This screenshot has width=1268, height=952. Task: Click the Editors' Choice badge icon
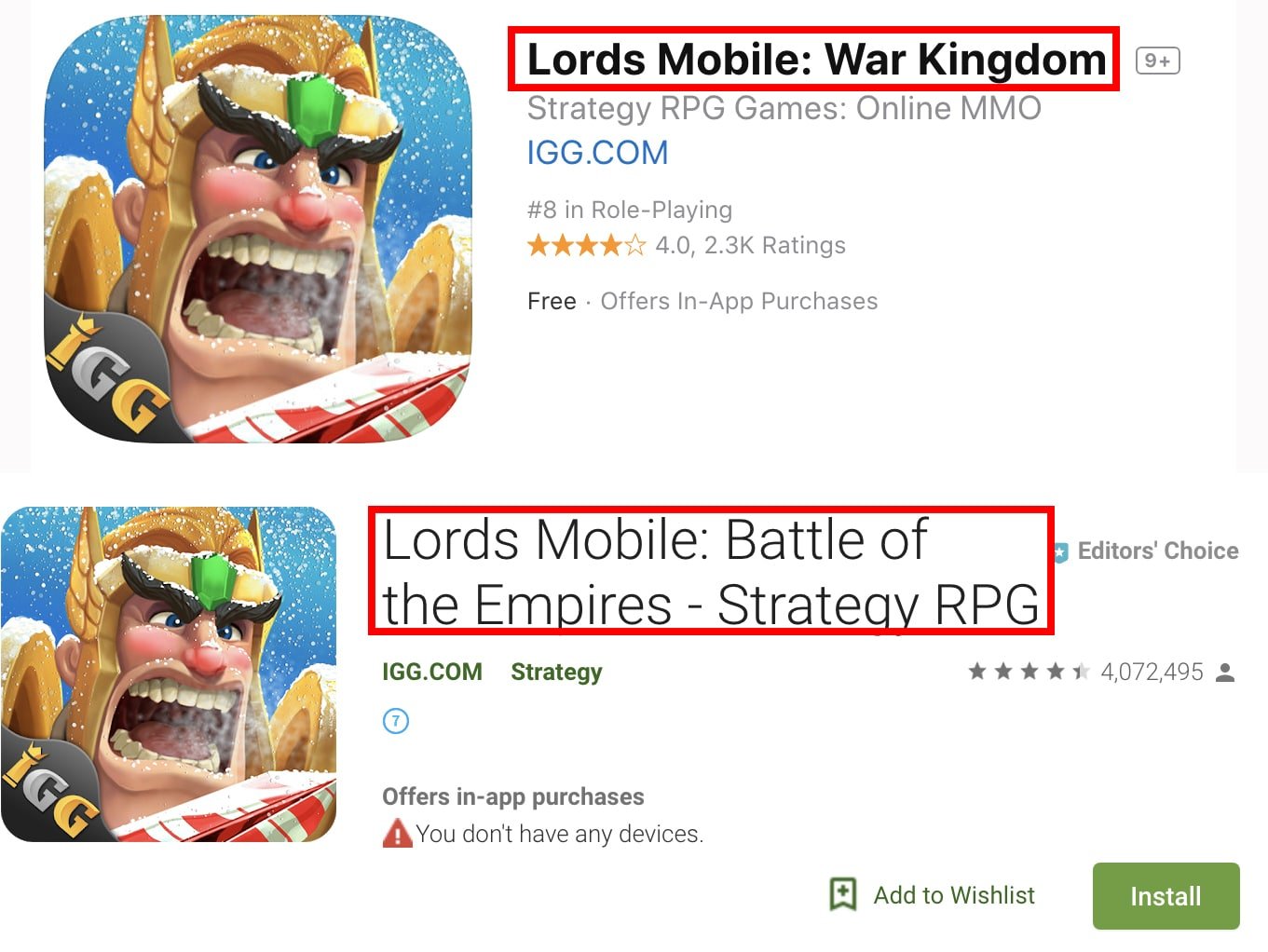click(x=1060, y=552)
